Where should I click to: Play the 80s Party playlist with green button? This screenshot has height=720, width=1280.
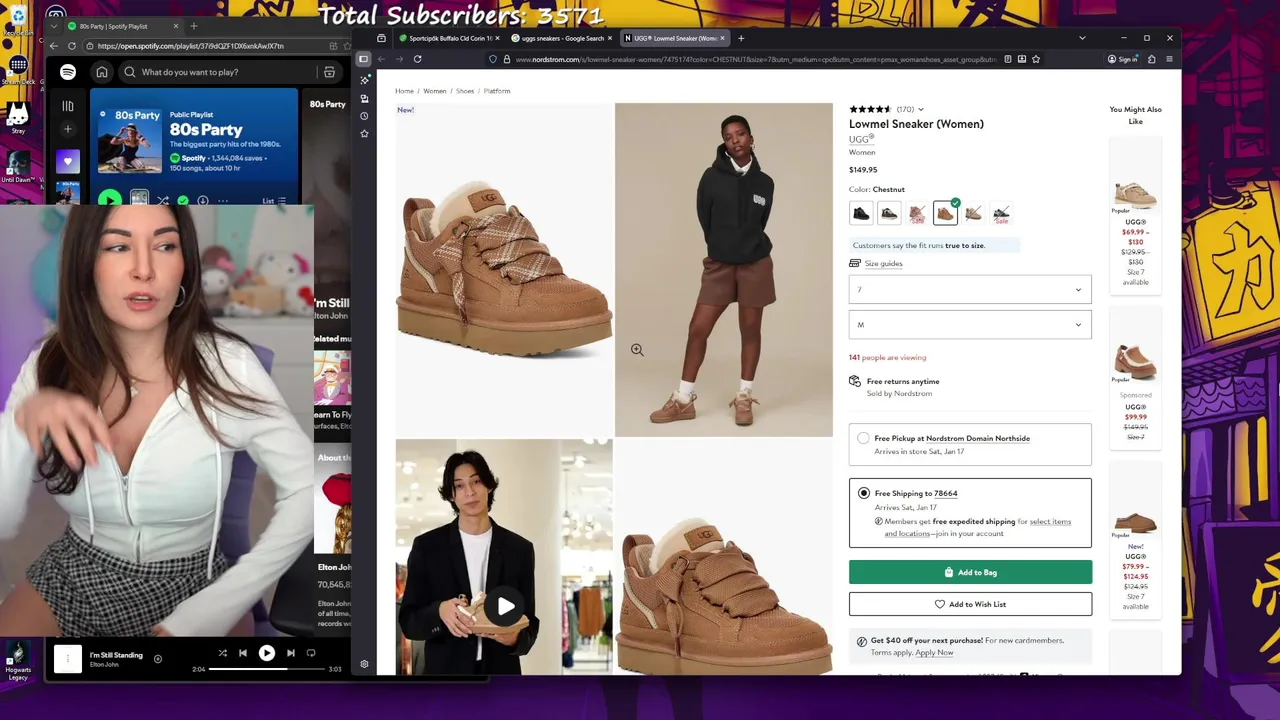click(x=110, y=200)
